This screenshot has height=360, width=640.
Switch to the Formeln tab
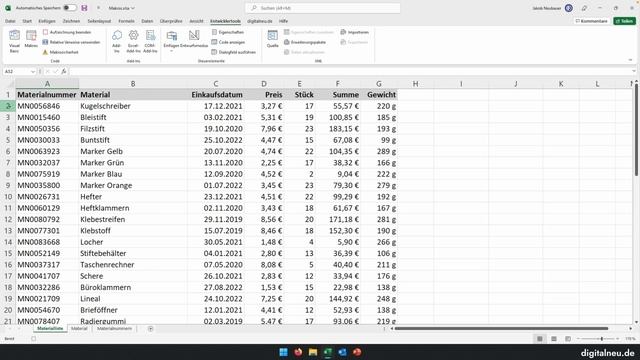[126, 21]
